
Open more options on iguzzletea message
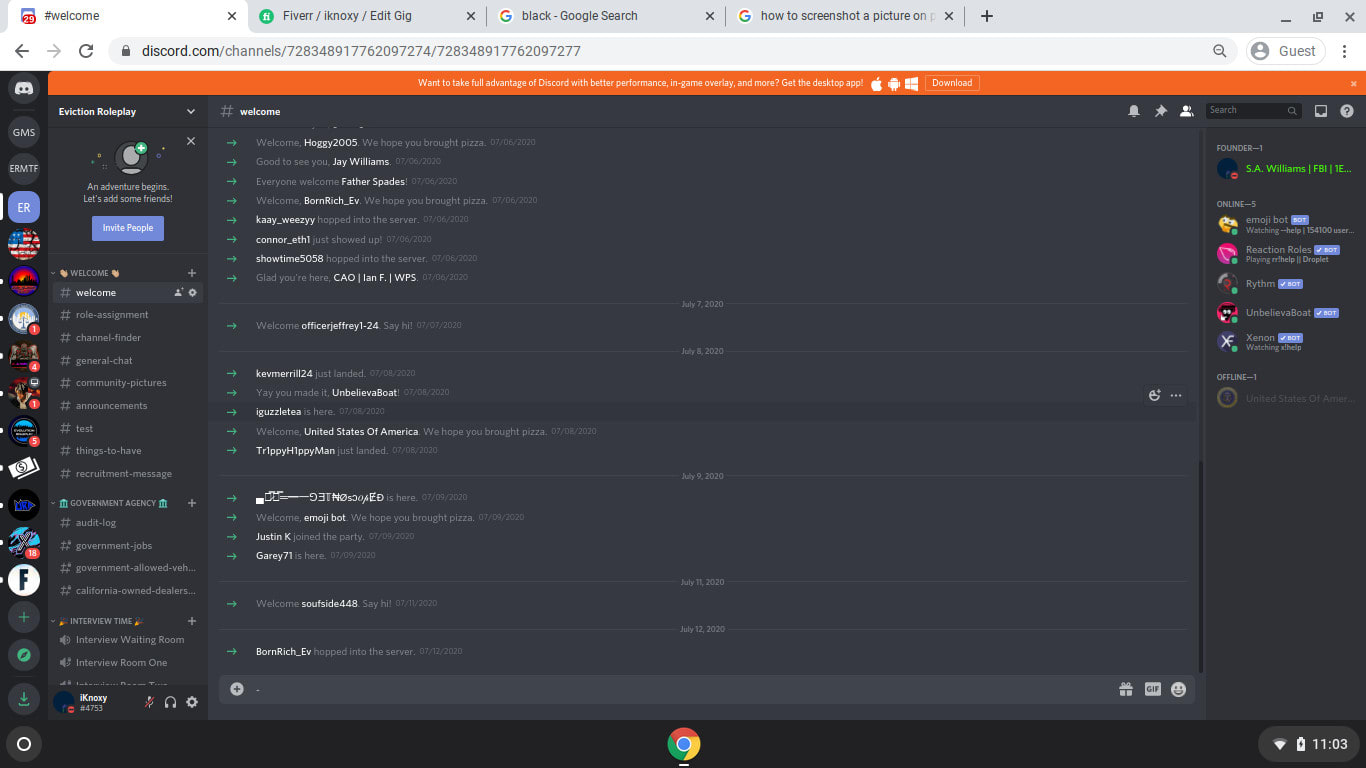[x=1176, y=395]
